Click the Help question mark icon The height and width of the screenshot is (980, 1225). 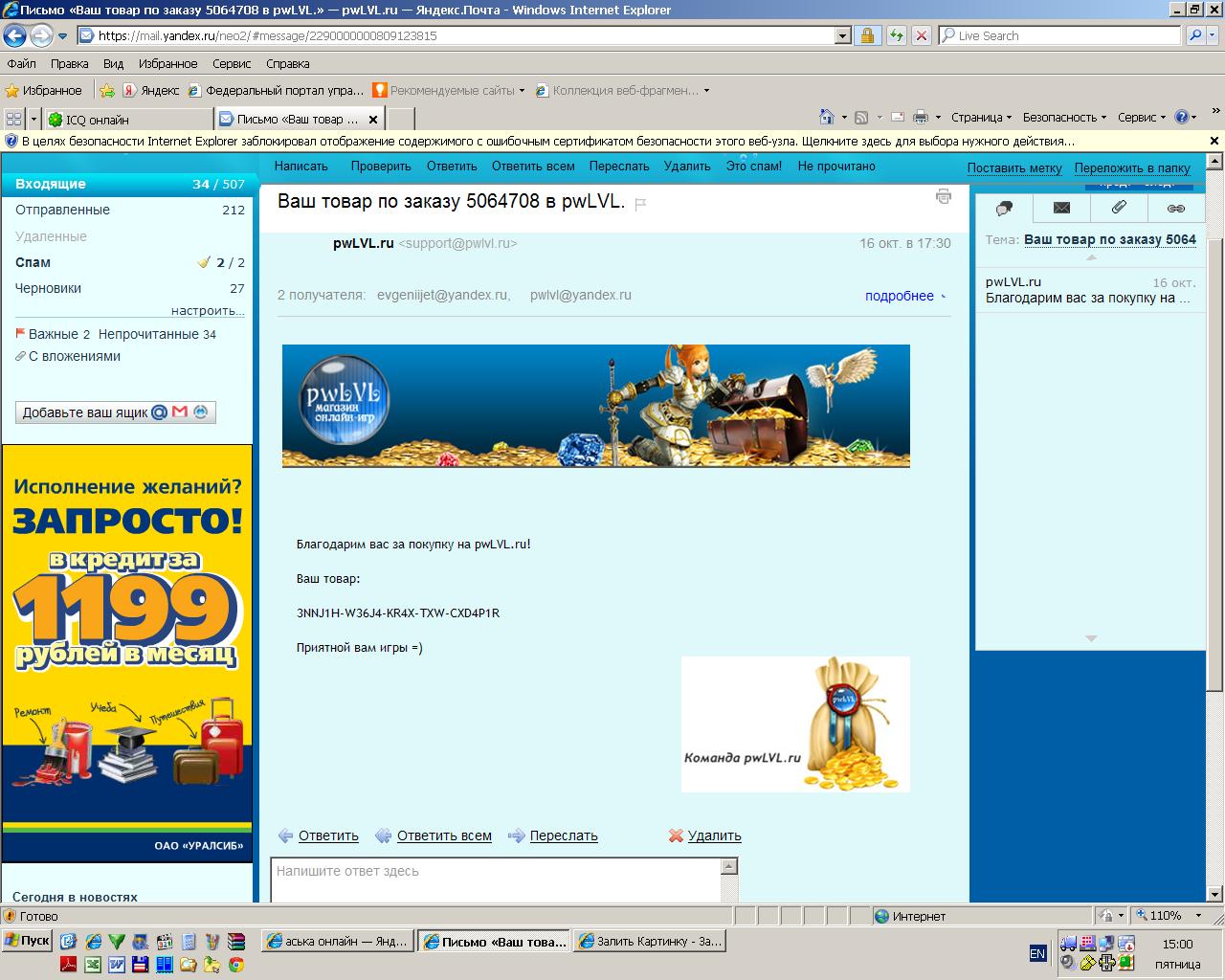tap(1182, 118)
